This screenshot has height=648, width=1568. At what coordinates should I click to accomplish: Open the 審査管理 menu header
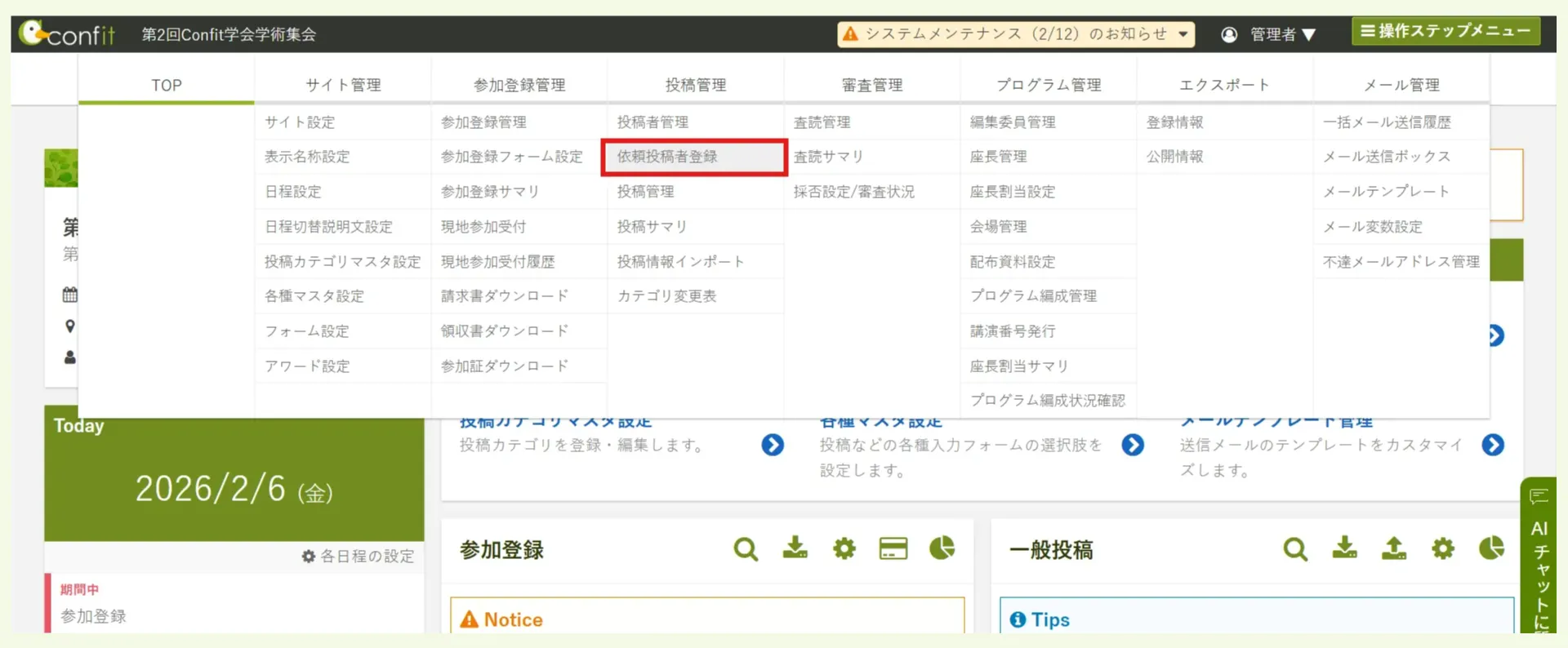coord(872,85)
